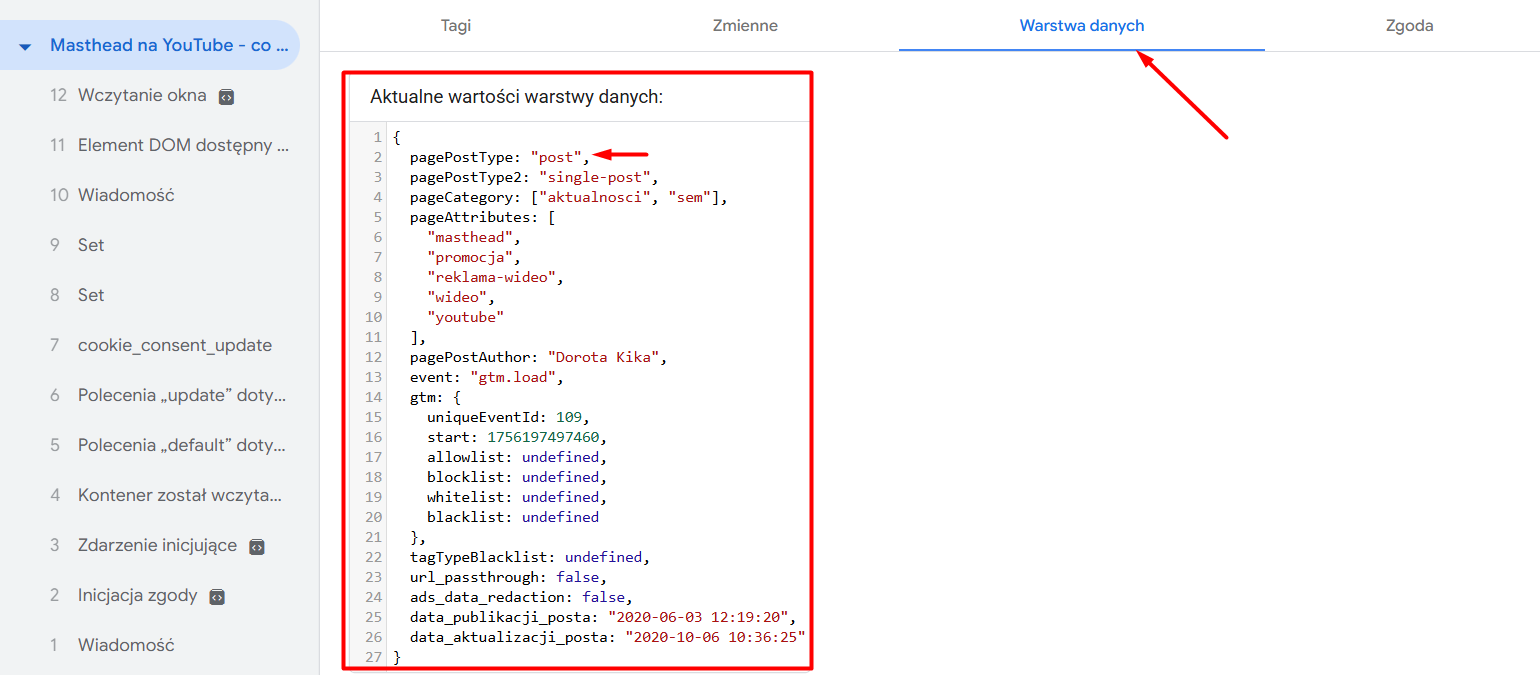Click the whitelist: undefined line
Viewport: 1540px width, 675px height.
click(x=516, y=497)
